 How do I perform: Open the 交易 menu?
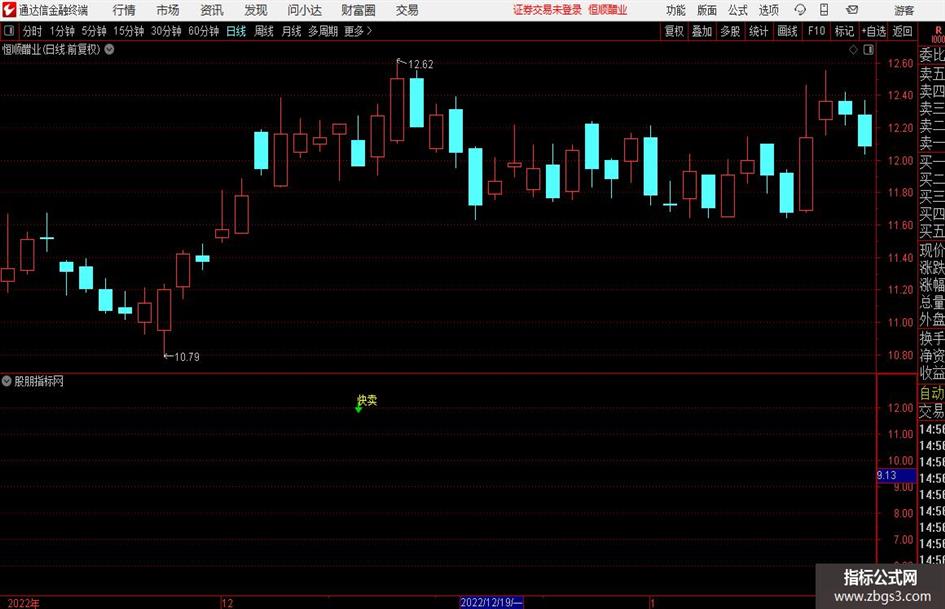click(x=407, y=10)
